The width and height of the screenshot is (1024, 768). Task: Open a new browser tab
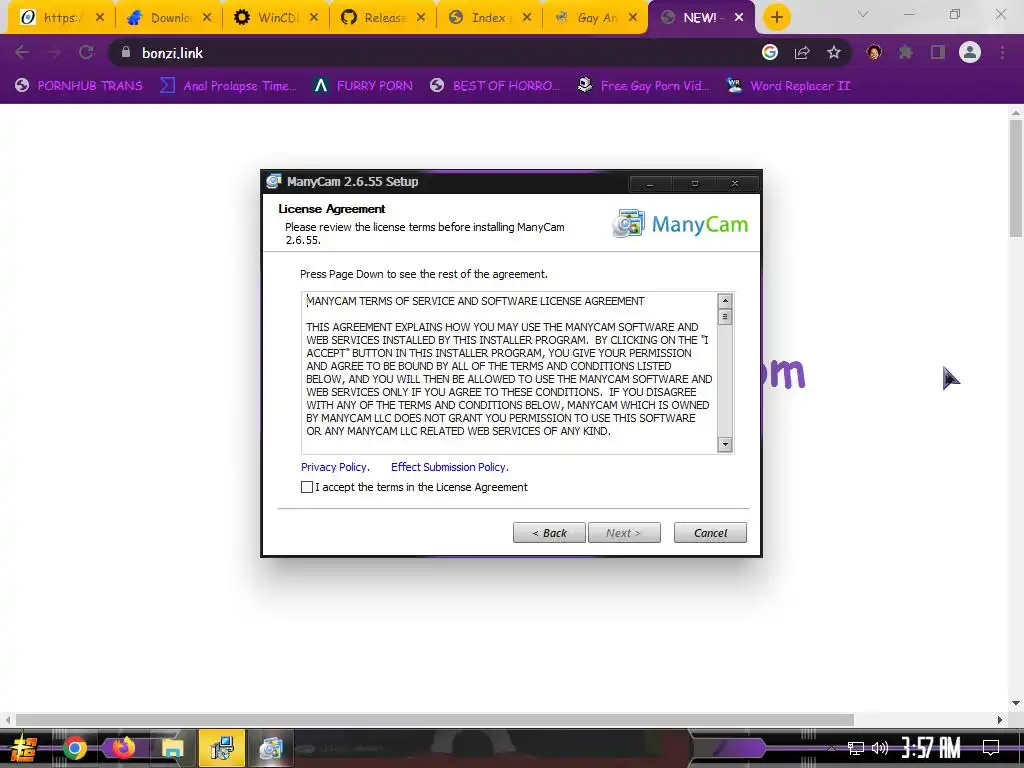pyautogui.click(x=776, y=18)
